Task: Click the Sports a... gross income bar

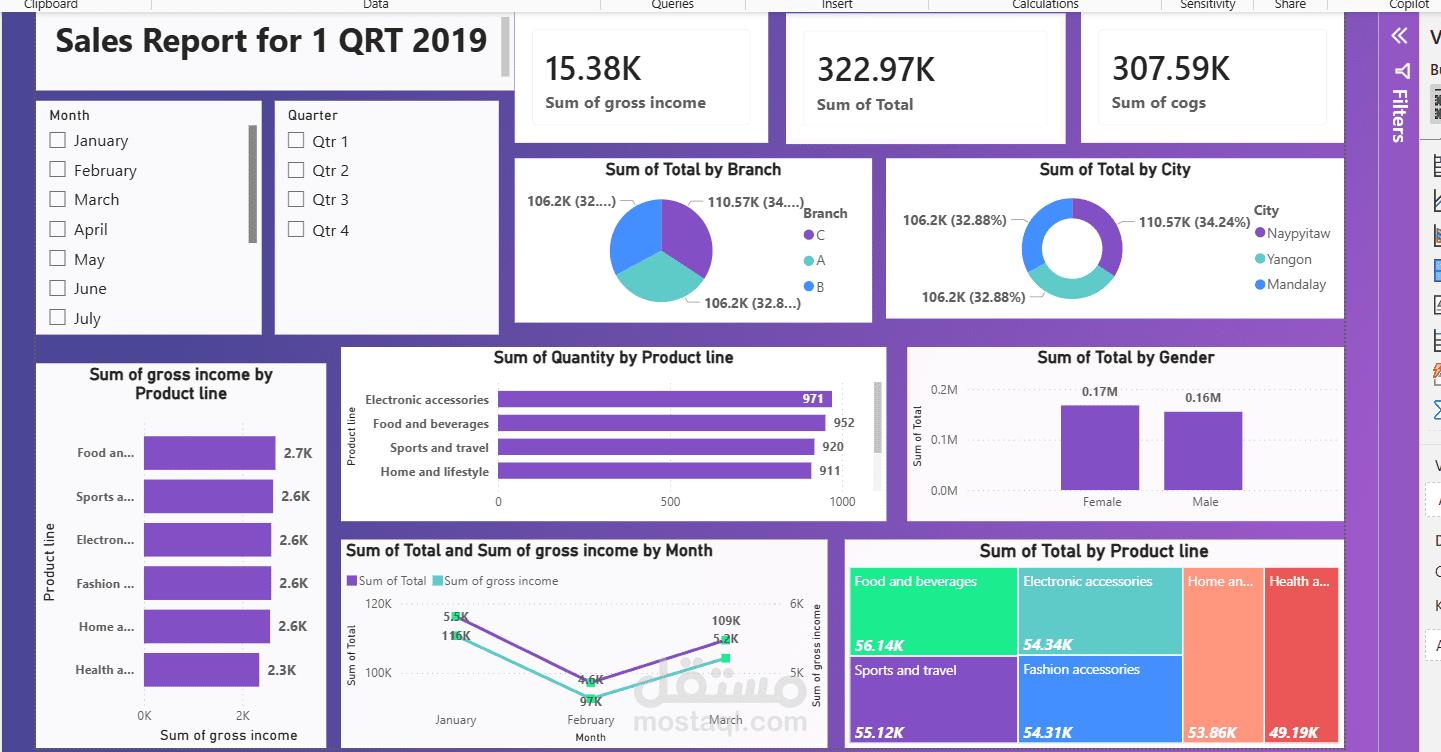Action: 208,496
